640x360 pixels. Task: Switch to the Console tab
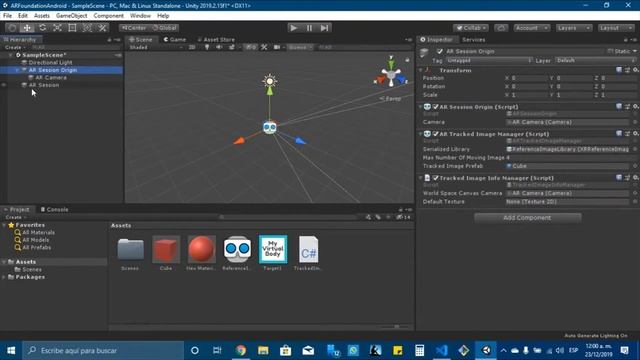(55, 209)
